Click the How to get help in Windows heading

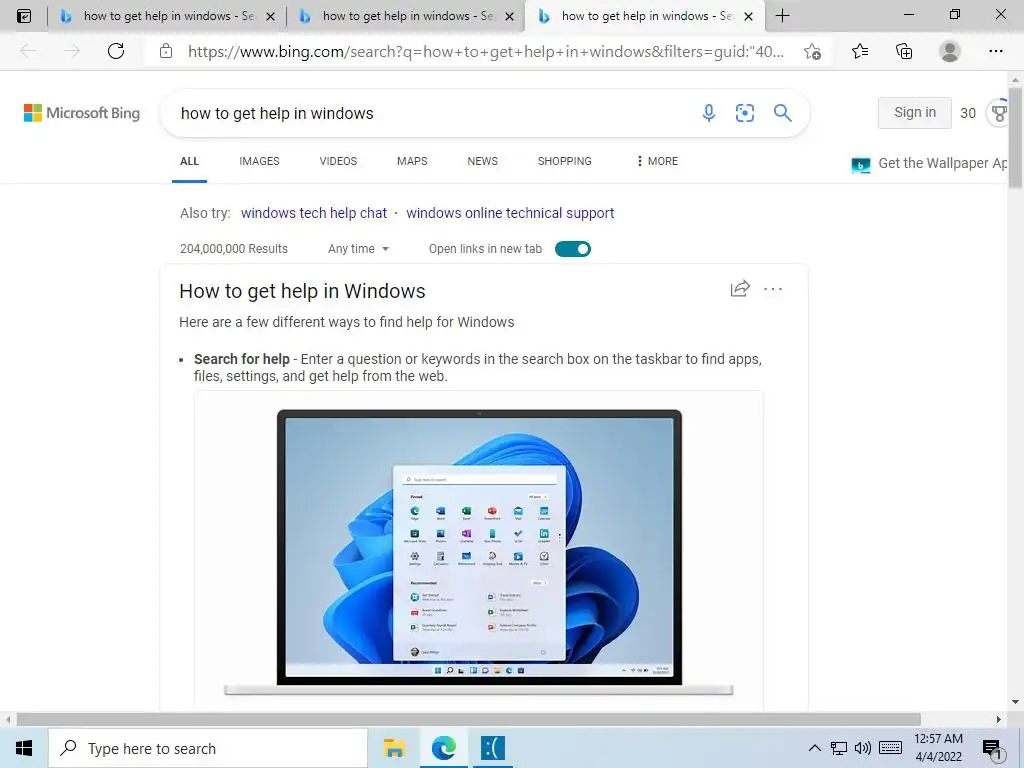[x=302, y=291]
